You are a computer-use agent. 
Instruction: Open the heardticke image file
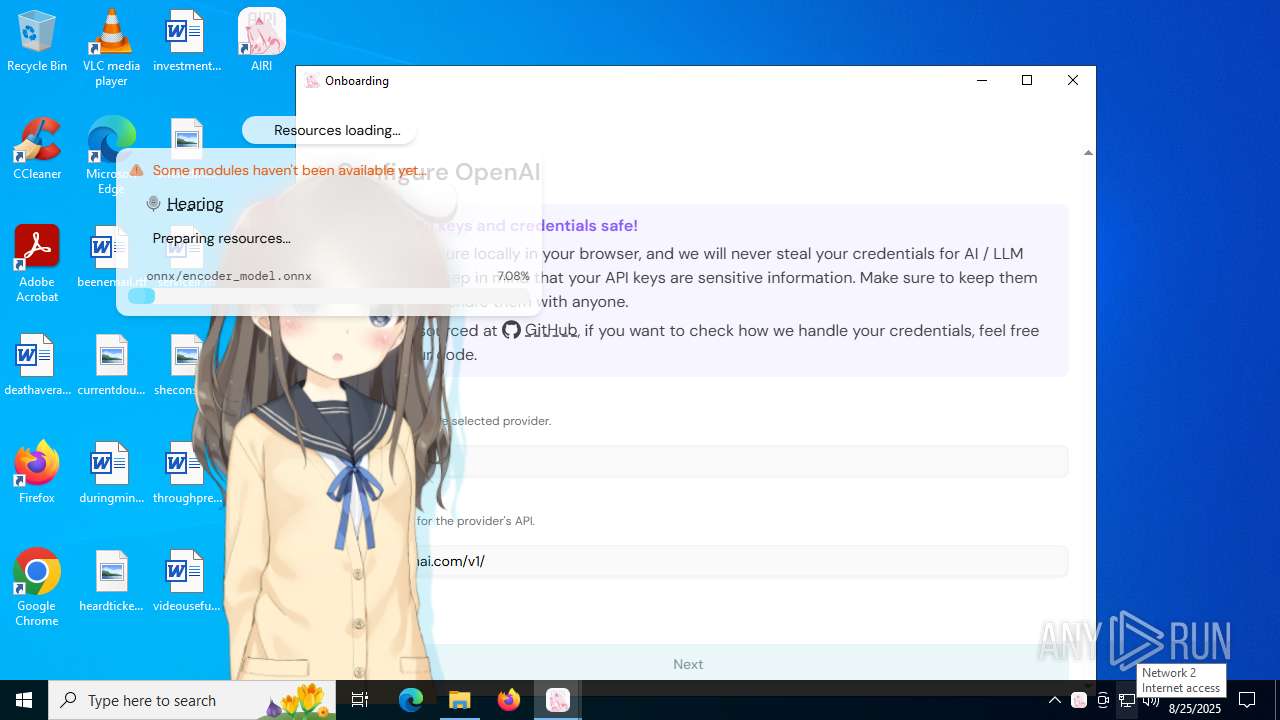[x=111, y=581]
